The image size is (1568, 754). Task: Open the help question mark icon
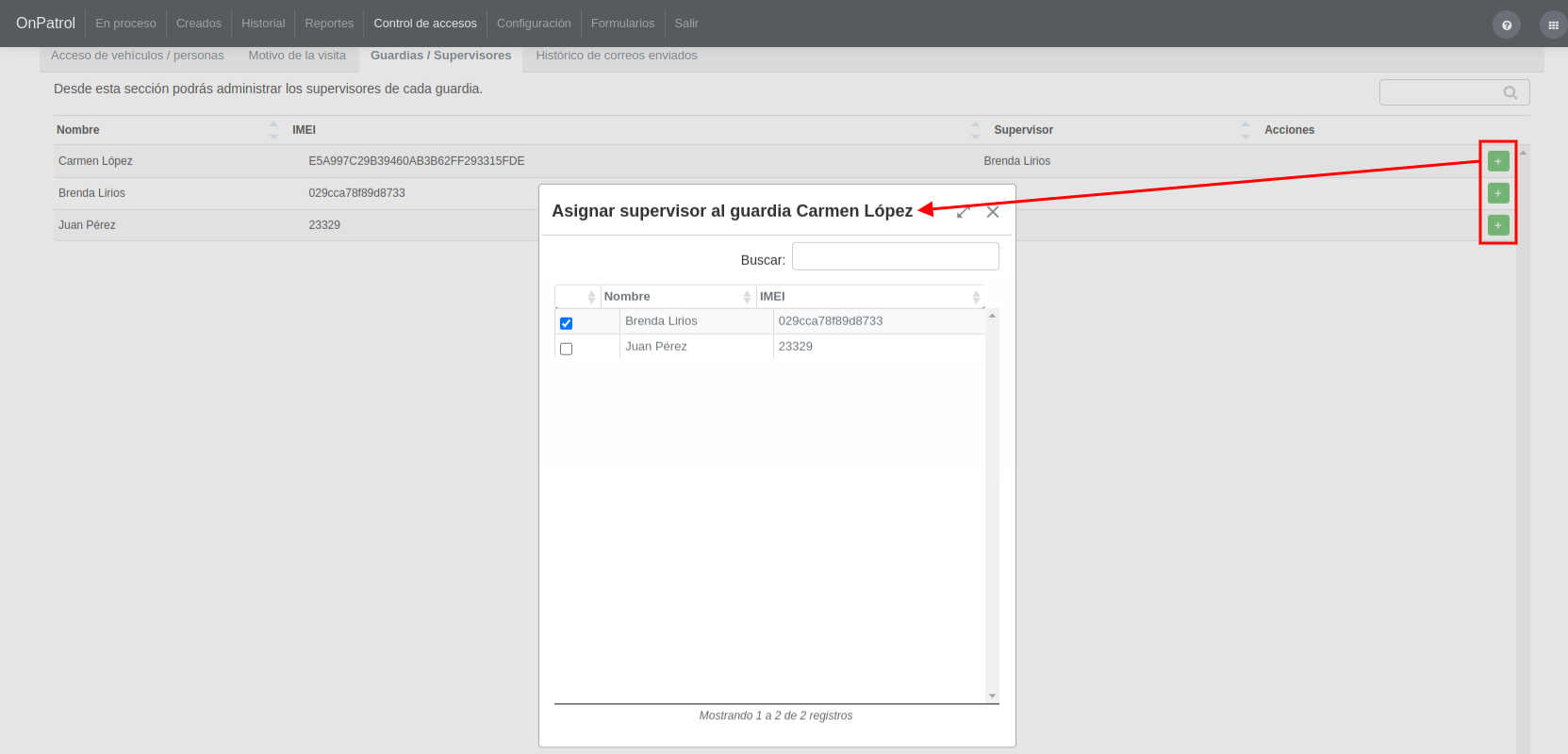pos(1507,25)
